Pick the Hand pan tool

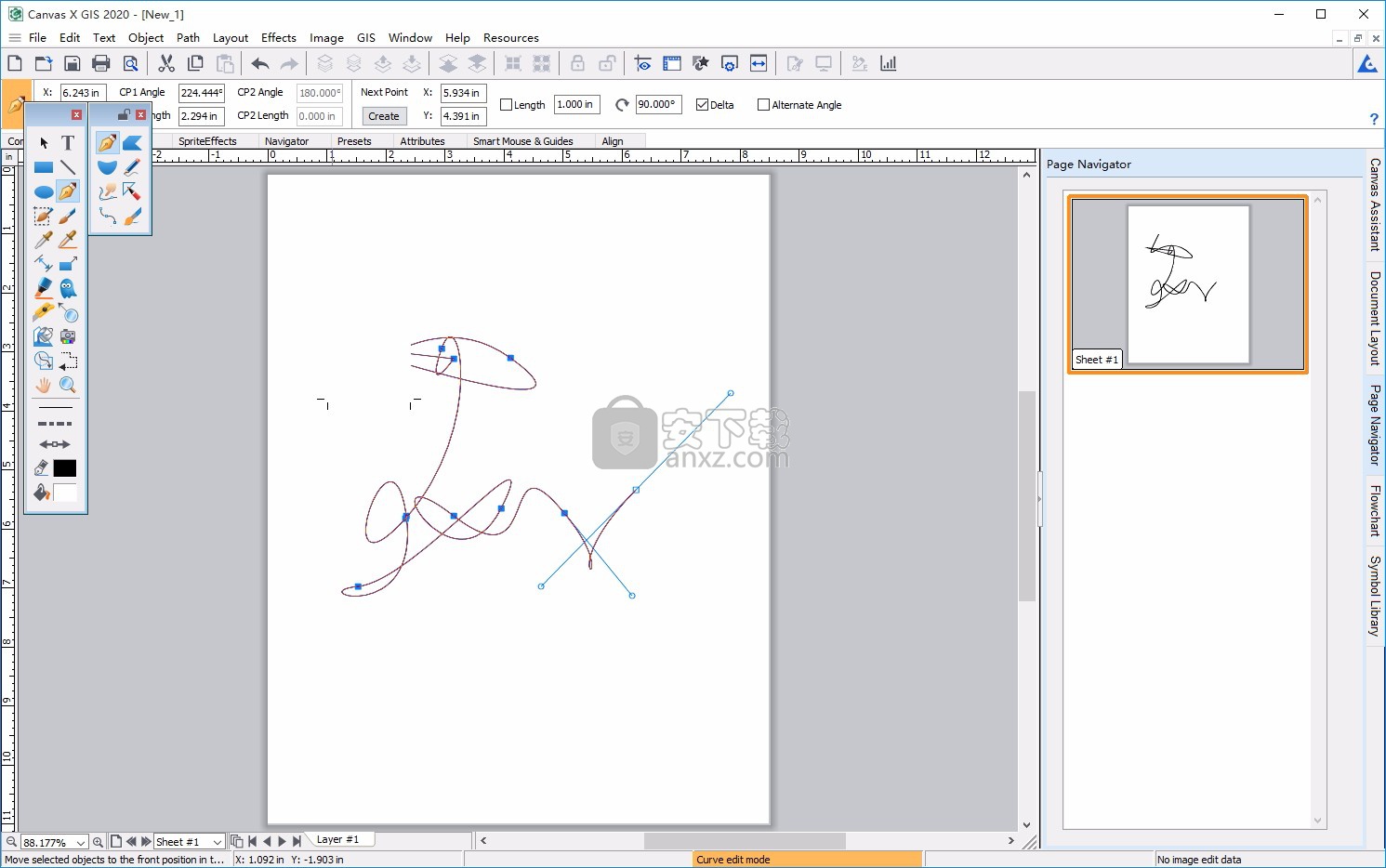pos(44,385)
